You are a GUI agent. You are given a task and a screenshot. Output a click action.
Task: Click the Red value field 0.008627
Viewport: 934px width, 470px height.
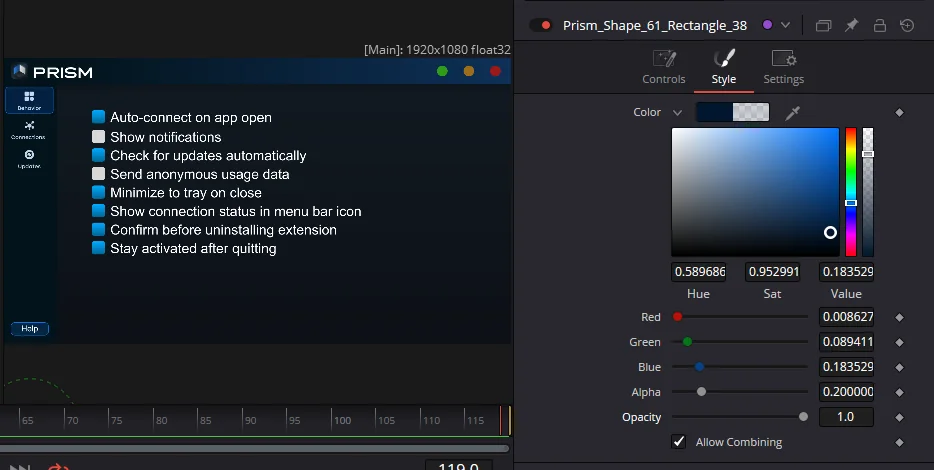846,317
